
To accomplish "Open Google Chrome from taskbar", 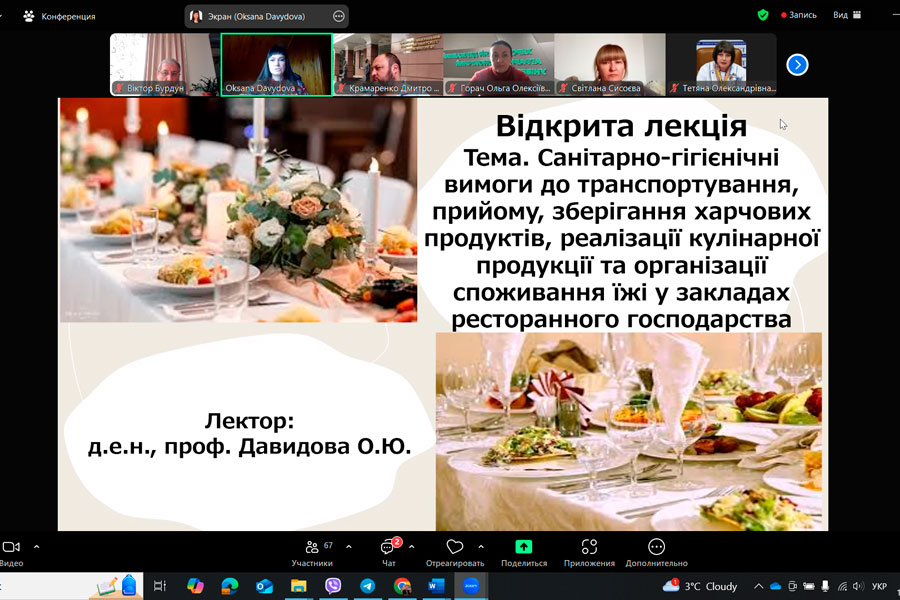I will (402, 586).
